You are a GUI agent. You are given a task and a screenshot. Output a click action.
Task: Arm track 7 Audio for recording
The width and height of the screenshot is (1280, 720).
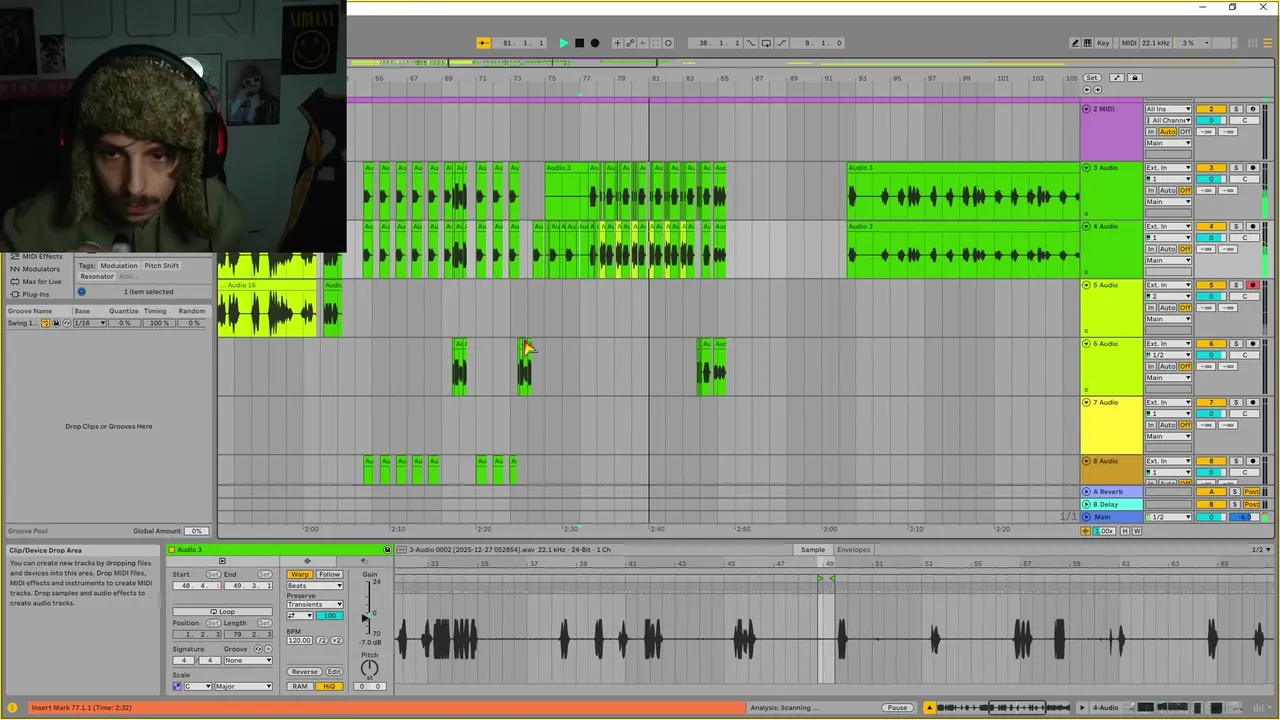1252,402
